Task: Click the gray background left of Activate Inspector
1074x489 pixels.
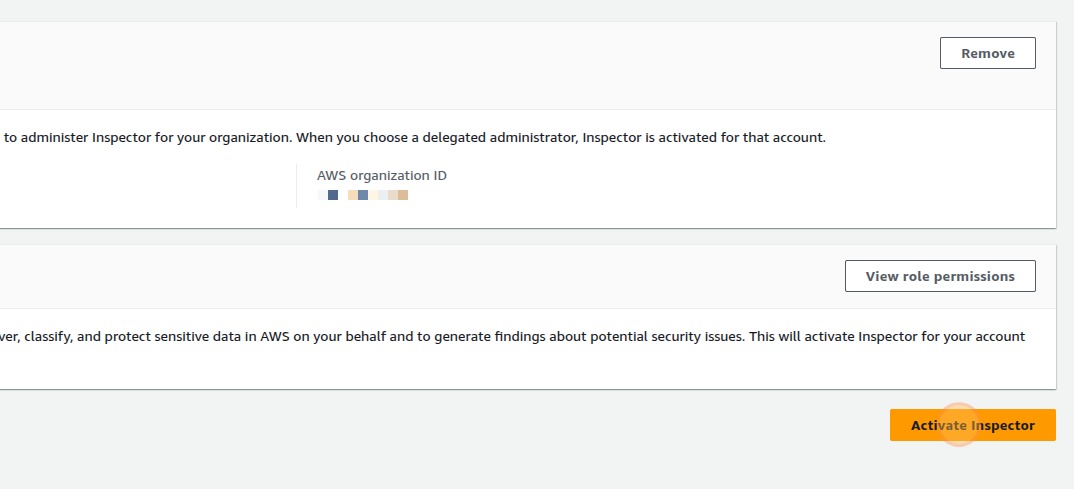Action: coord(500,425)
